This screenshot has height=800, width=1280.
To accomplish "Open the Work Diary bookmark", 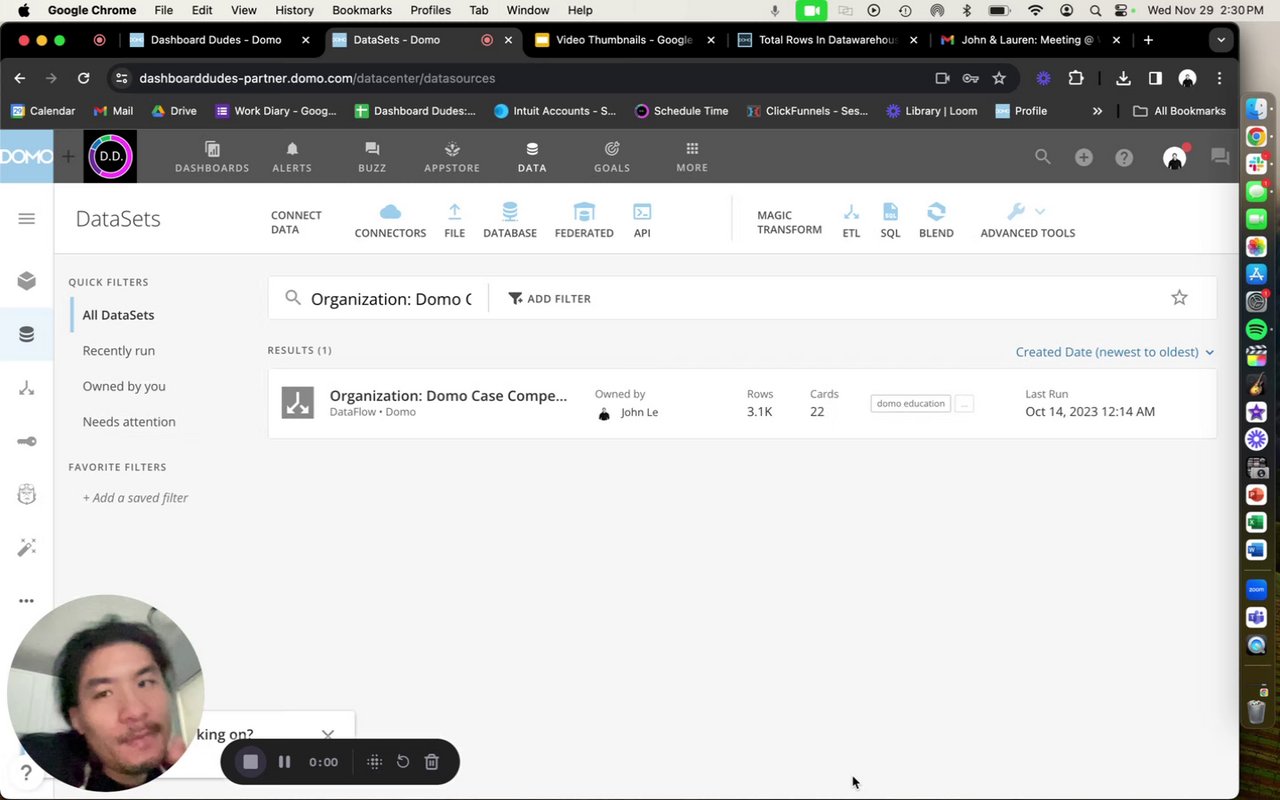I will point(276,111).
